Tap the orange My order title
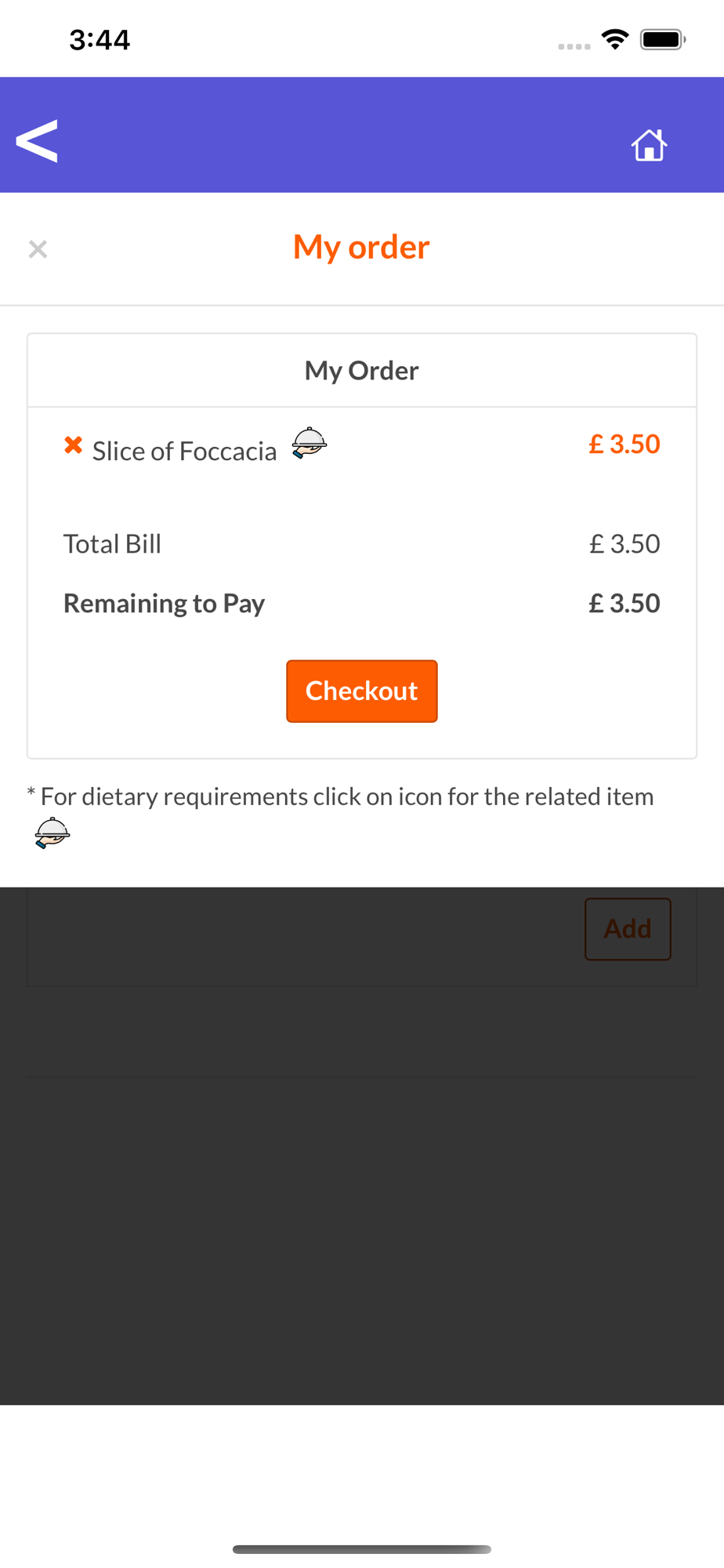Image resolution: width=724 pixels, height=1568 pixels. pos(361,247)
